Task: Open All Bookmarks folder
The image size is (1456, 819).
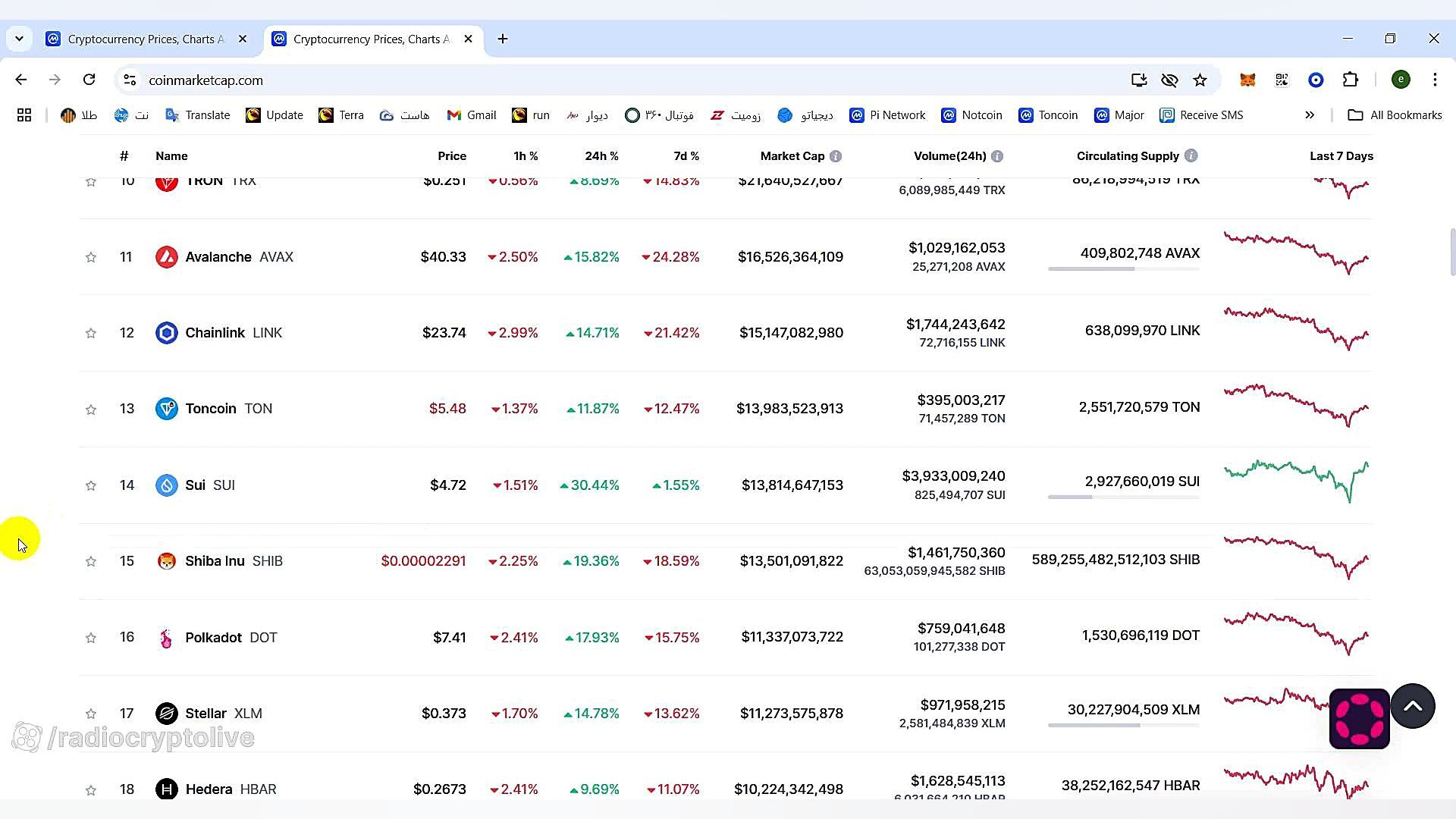Action: tap(1395, 115)
